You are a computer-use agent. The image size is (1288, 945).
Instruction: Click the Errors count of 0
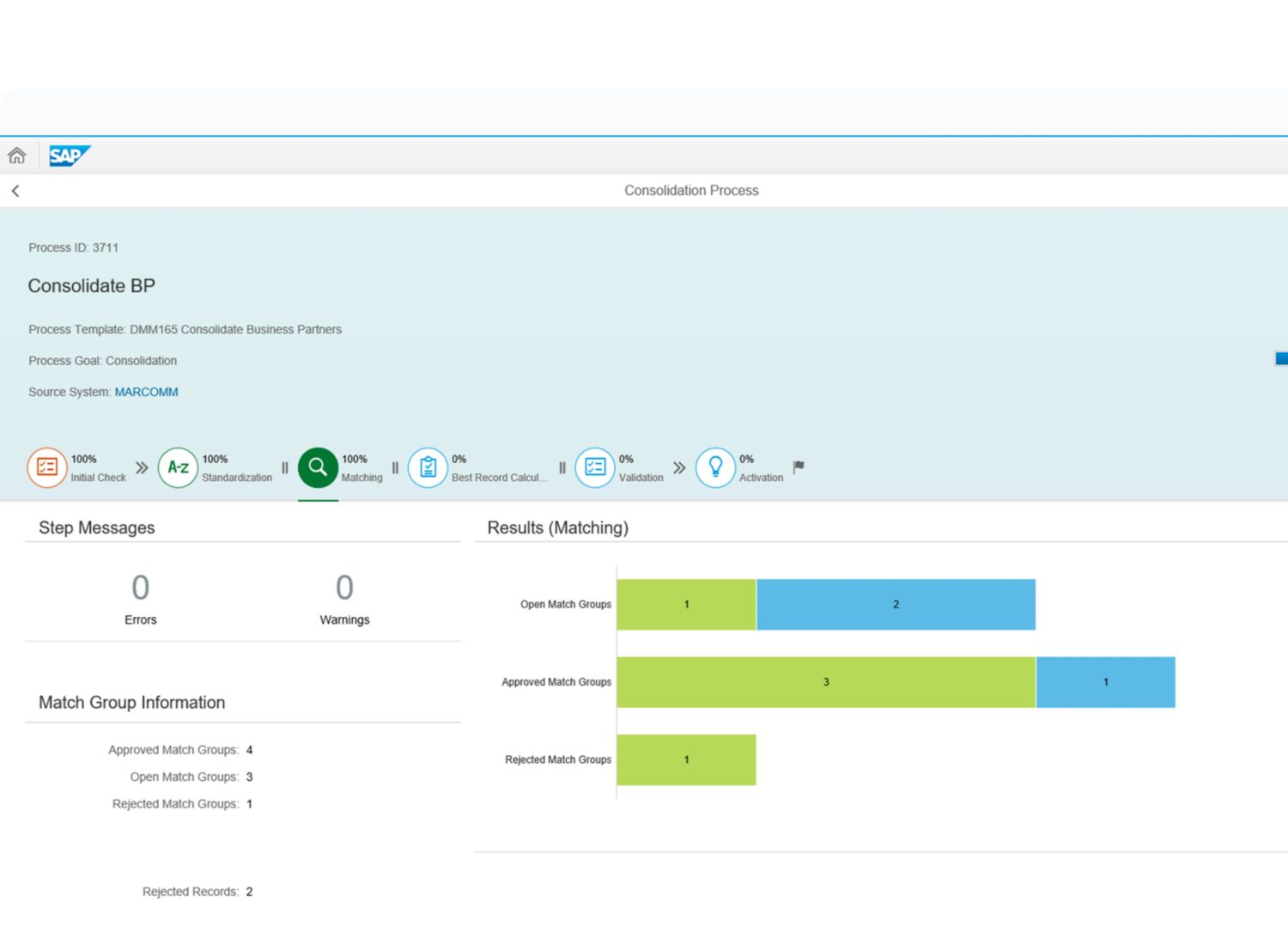coord(140,588)
